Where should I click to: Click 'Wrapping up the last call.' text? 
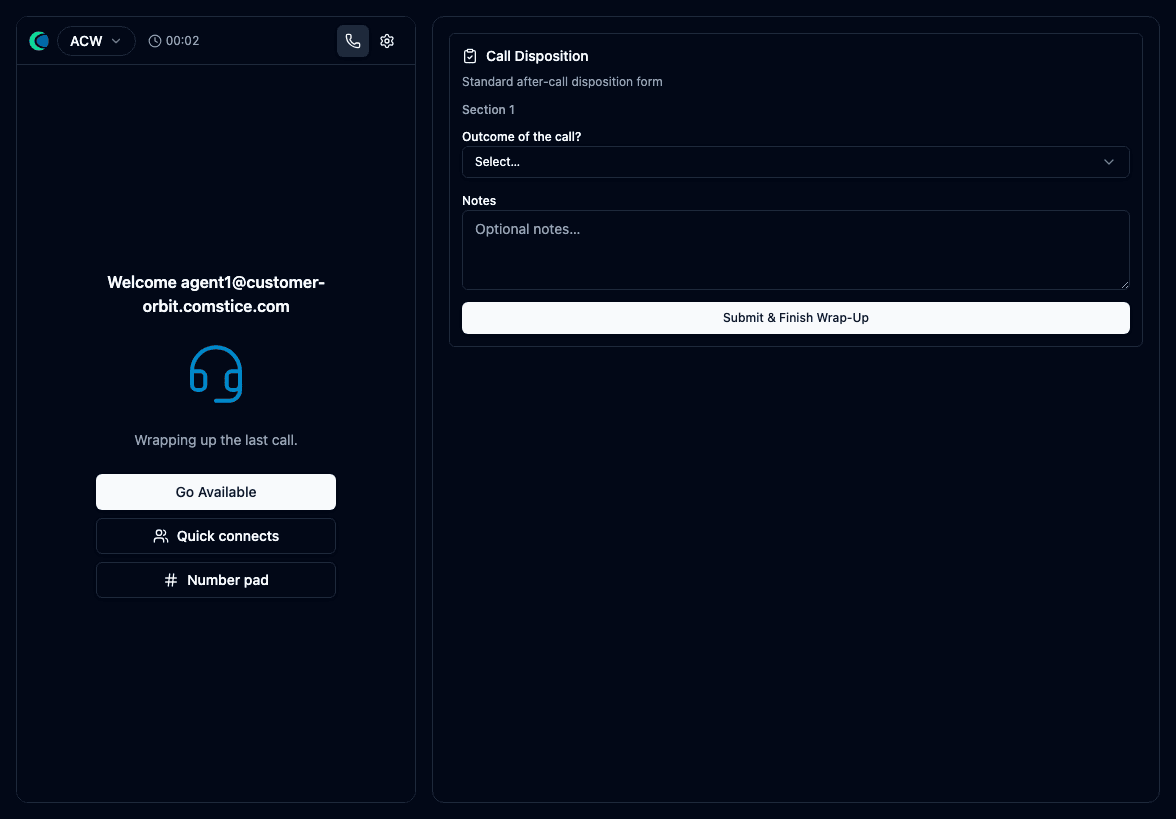(216, 440)
